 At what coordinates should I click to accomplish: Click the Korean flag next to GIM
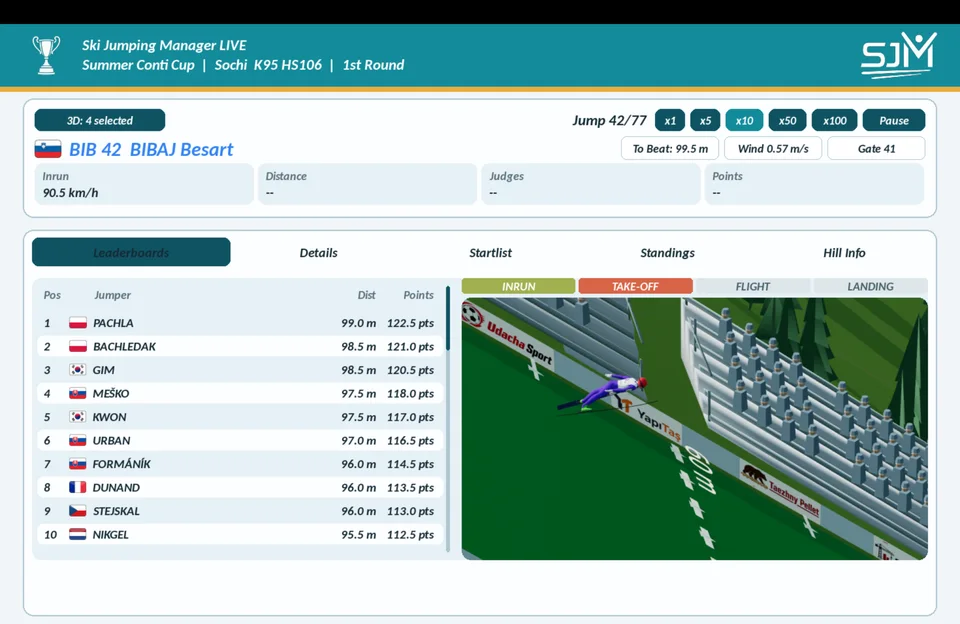point(78,370)
